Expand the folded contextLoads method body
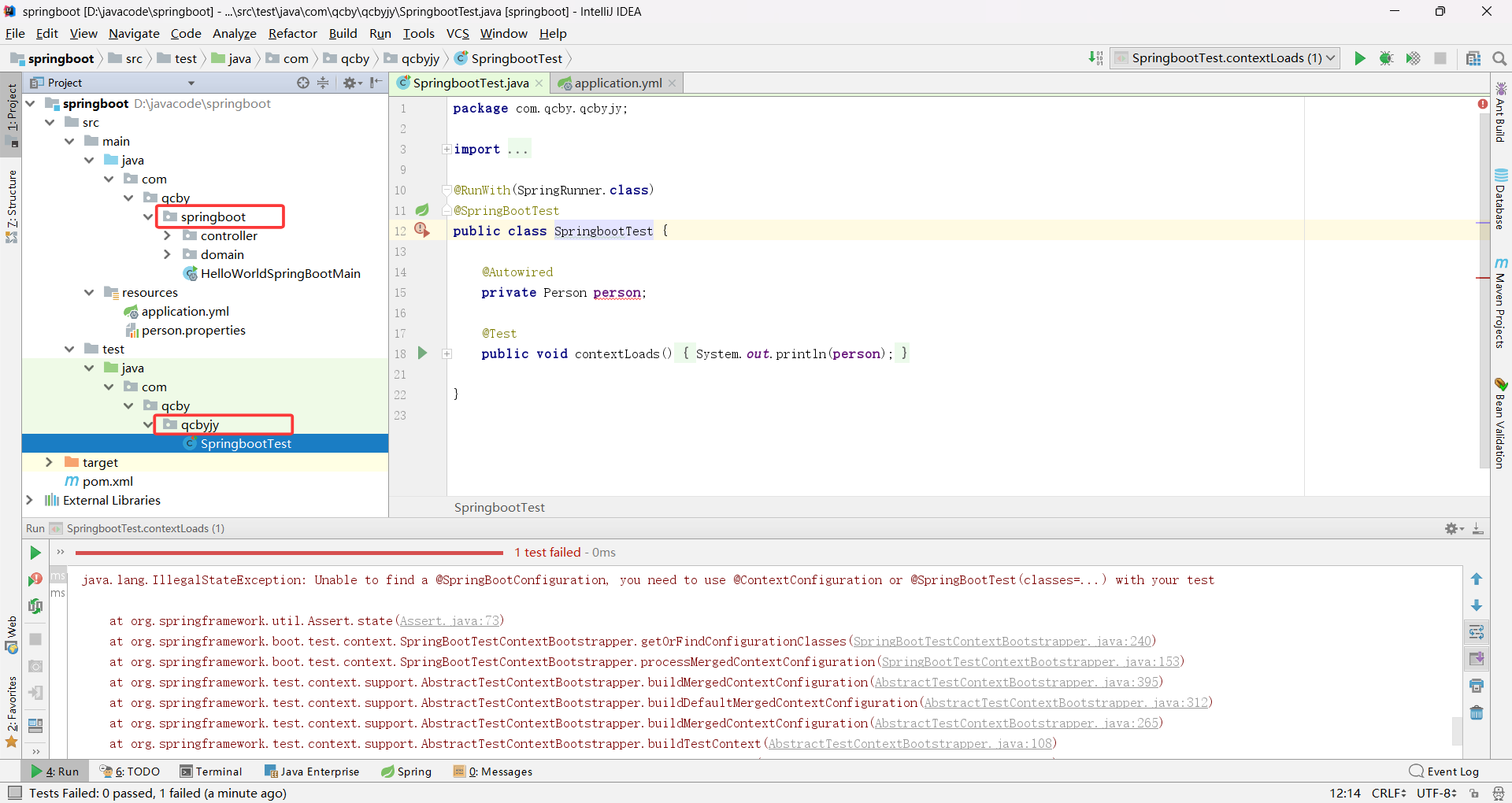This screenshot has height=803, width=1512. coord(447,353)
